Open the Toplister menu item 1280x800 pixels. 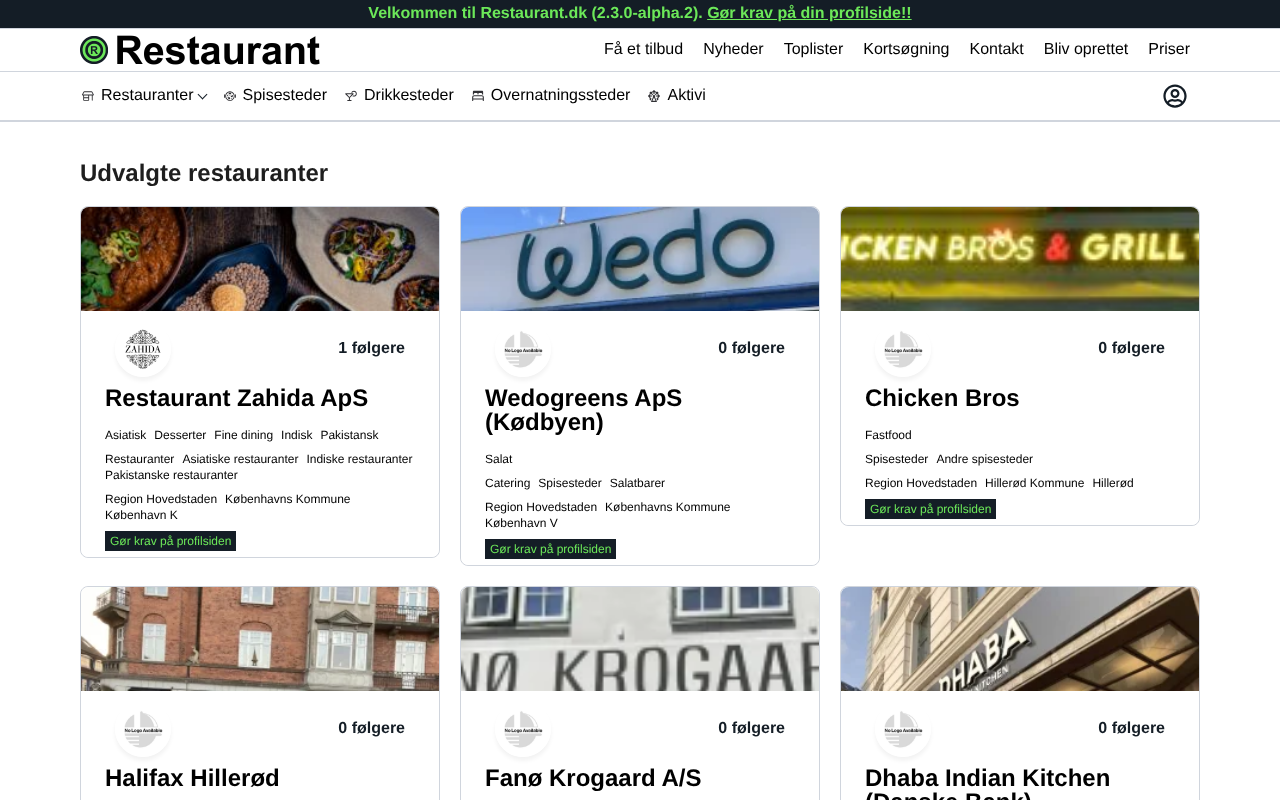tap(813, 49)
